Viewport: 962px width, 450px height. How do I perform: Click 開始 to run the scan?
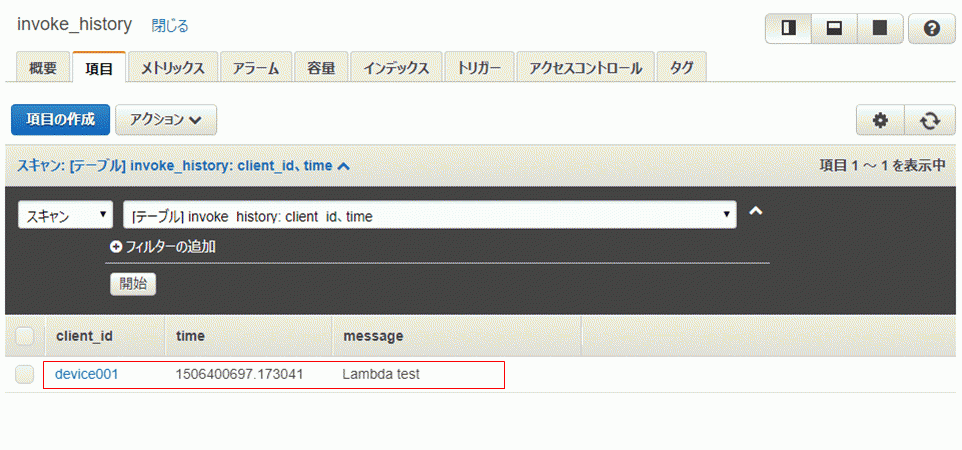coord(133,284)
